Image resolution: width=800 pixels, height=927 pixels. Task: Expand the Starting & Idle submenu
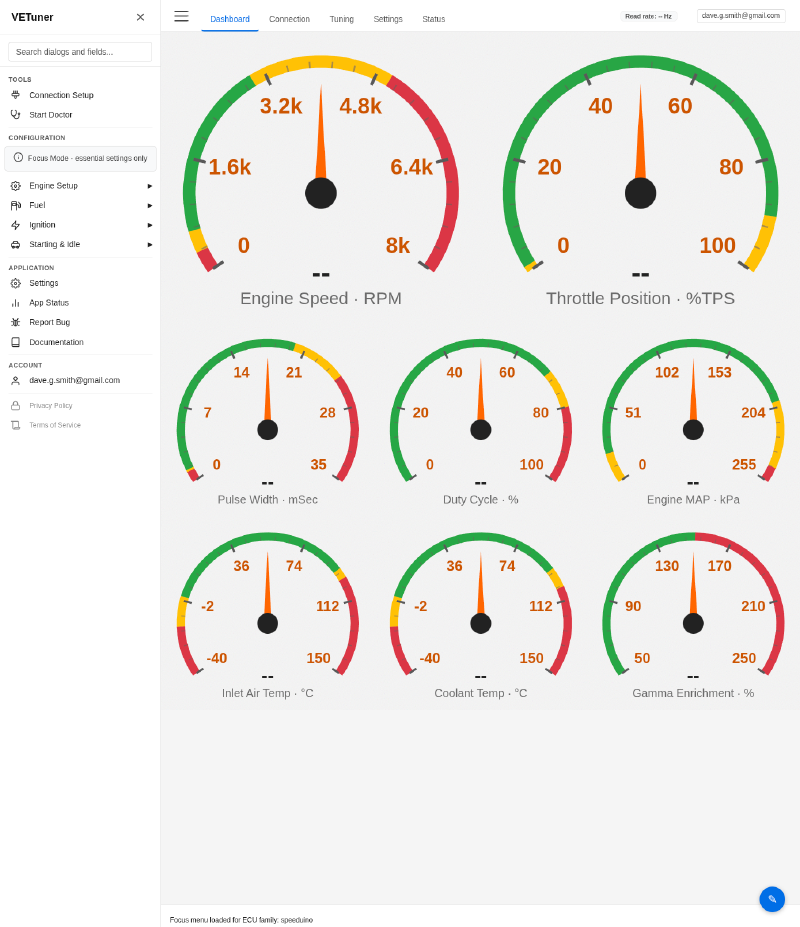coord(149,244)
